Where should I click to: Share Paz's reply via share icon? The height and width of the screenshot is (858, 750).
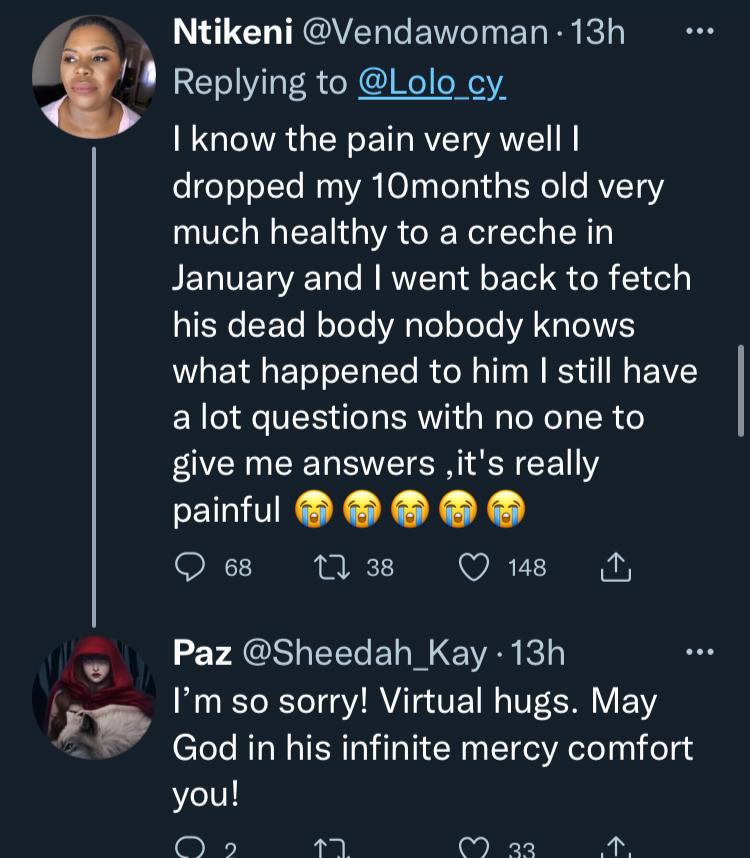point(616,848)
